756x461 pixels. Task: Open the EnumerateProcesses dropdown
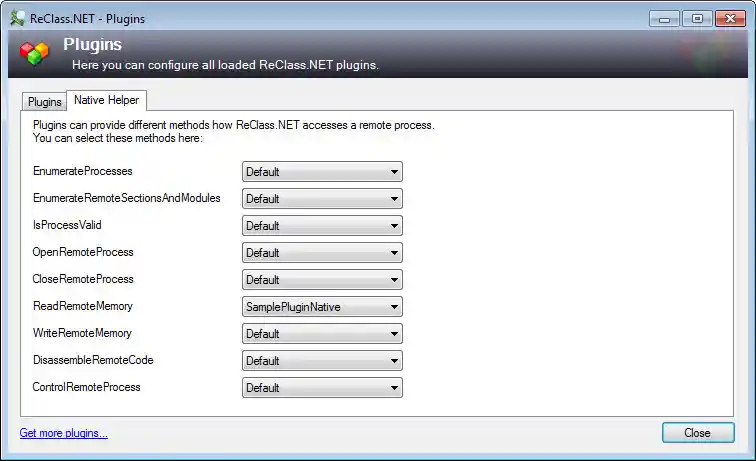(322, 172)
